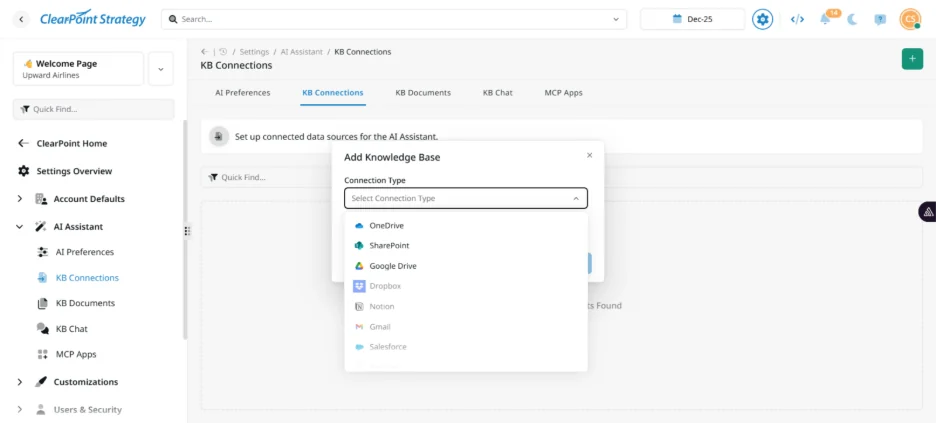Image resolution: width=936 pixels, height=423 pixels.
Task: Expand the dropdown next to Welcome Page
Action: (x=161, y=69)
